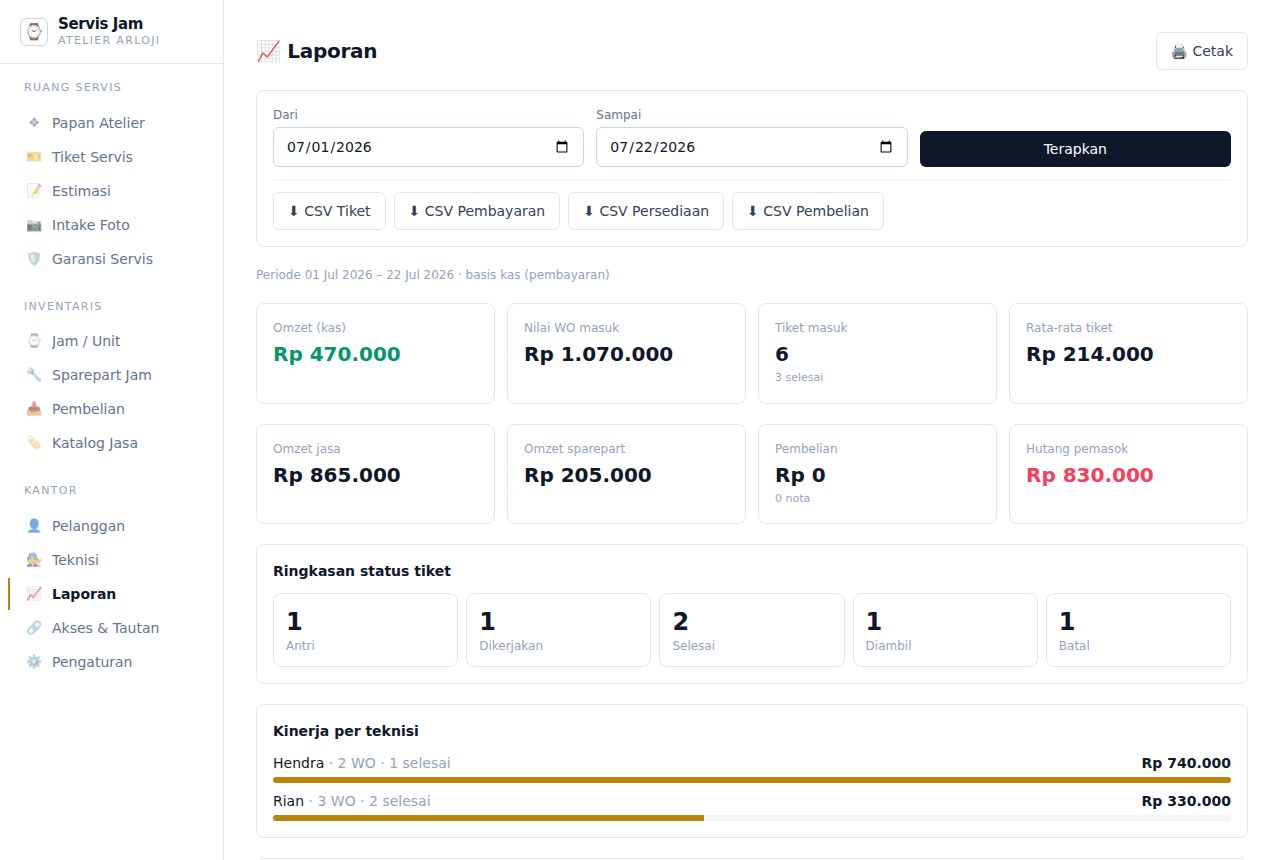This screenshot has width=1280, height=860.
Task: Download CSV Persediaan export
Action: tap(646, 211)
